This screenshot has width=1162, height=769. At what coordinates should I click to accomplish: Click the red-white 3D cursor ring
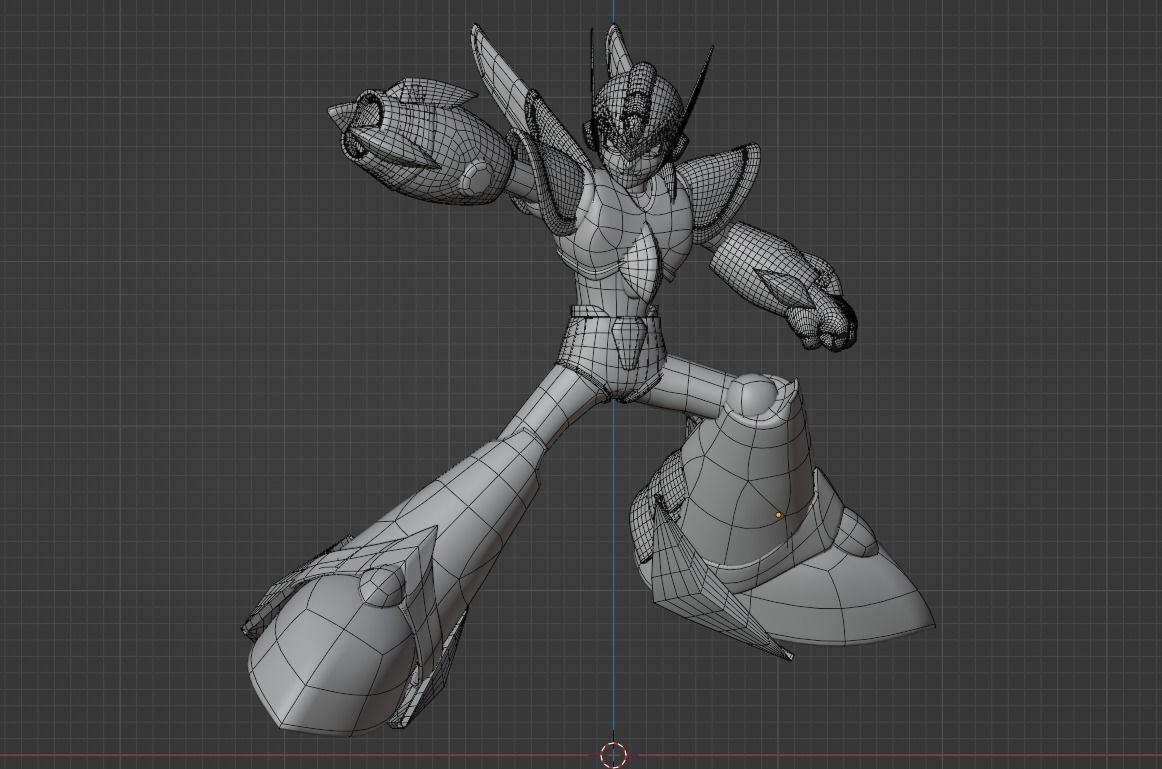click(x=614, y=755)
